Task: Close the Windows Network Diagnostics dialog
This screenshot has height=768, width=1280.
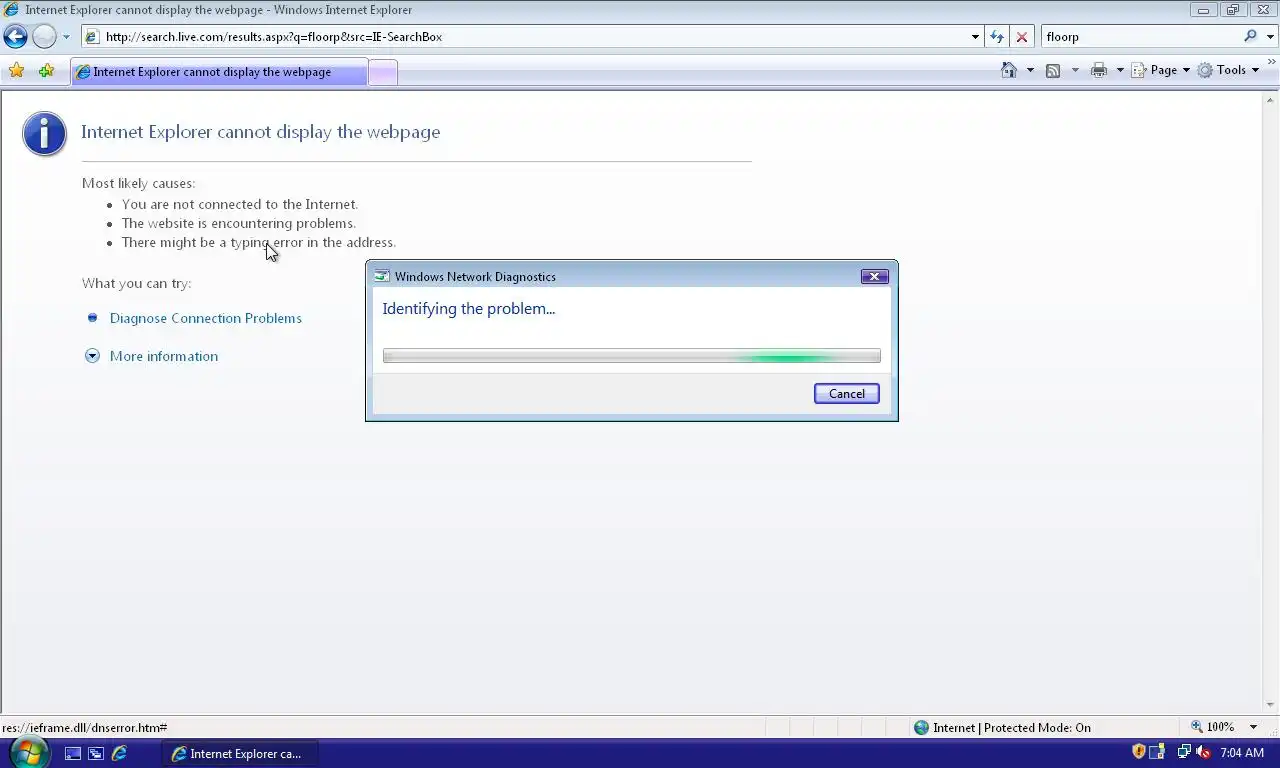Action: (x=874, y=276)
